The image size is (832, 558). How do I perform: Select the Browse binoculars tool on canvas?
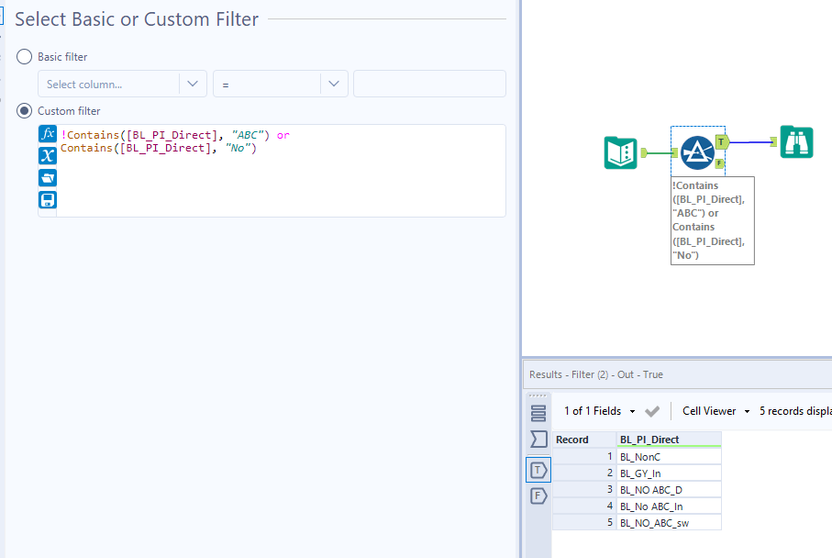[x=796, y=142]
